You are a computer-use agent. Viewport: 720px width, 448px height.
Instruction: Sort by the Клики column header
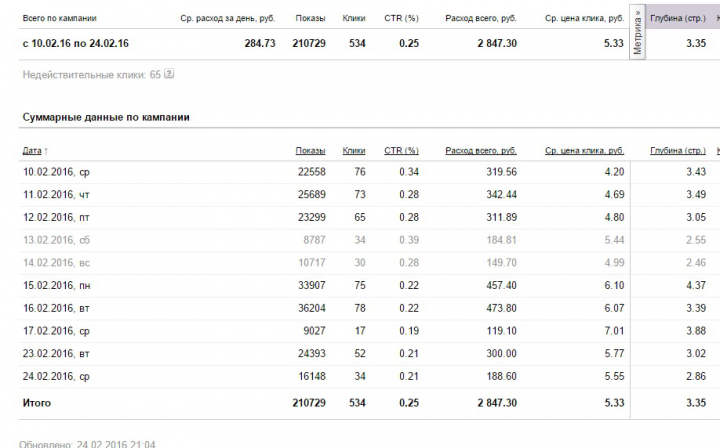[354, 151]
